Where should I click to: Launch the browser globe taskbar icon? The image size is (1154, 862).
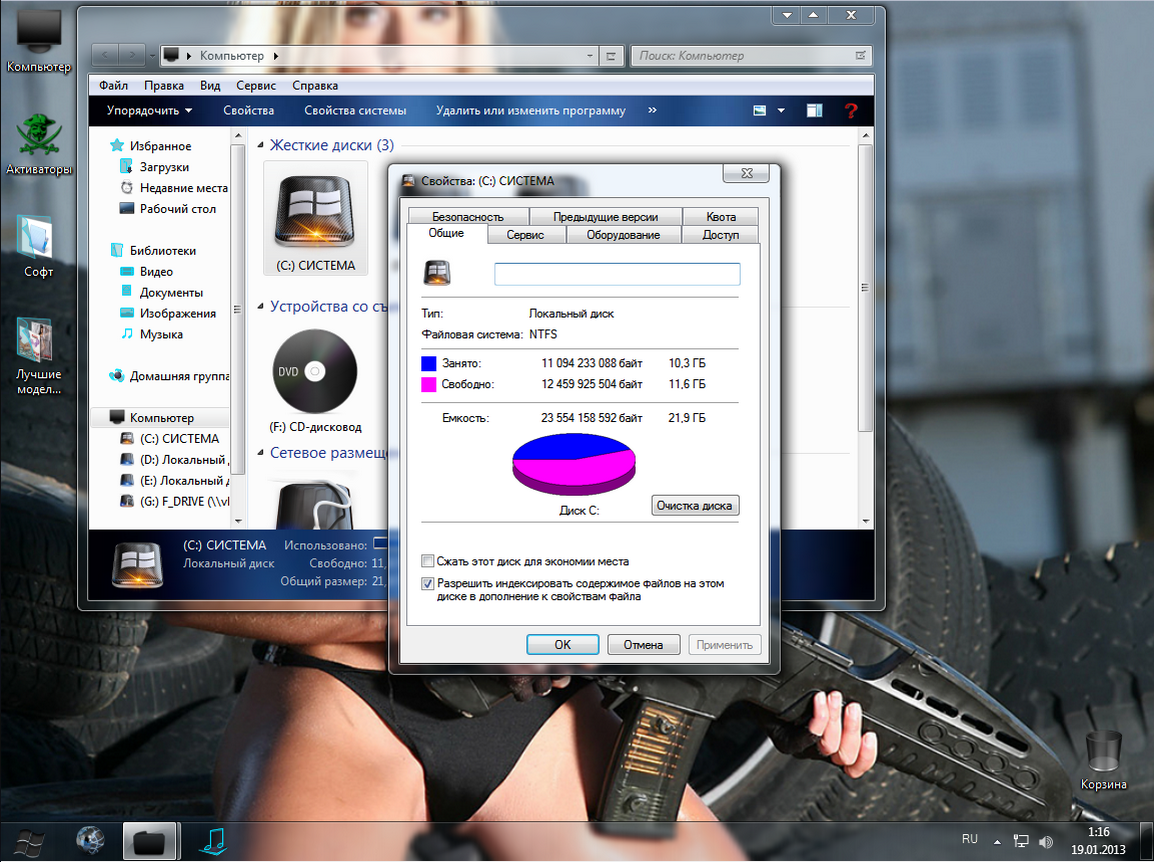click(x=91, y=841)
